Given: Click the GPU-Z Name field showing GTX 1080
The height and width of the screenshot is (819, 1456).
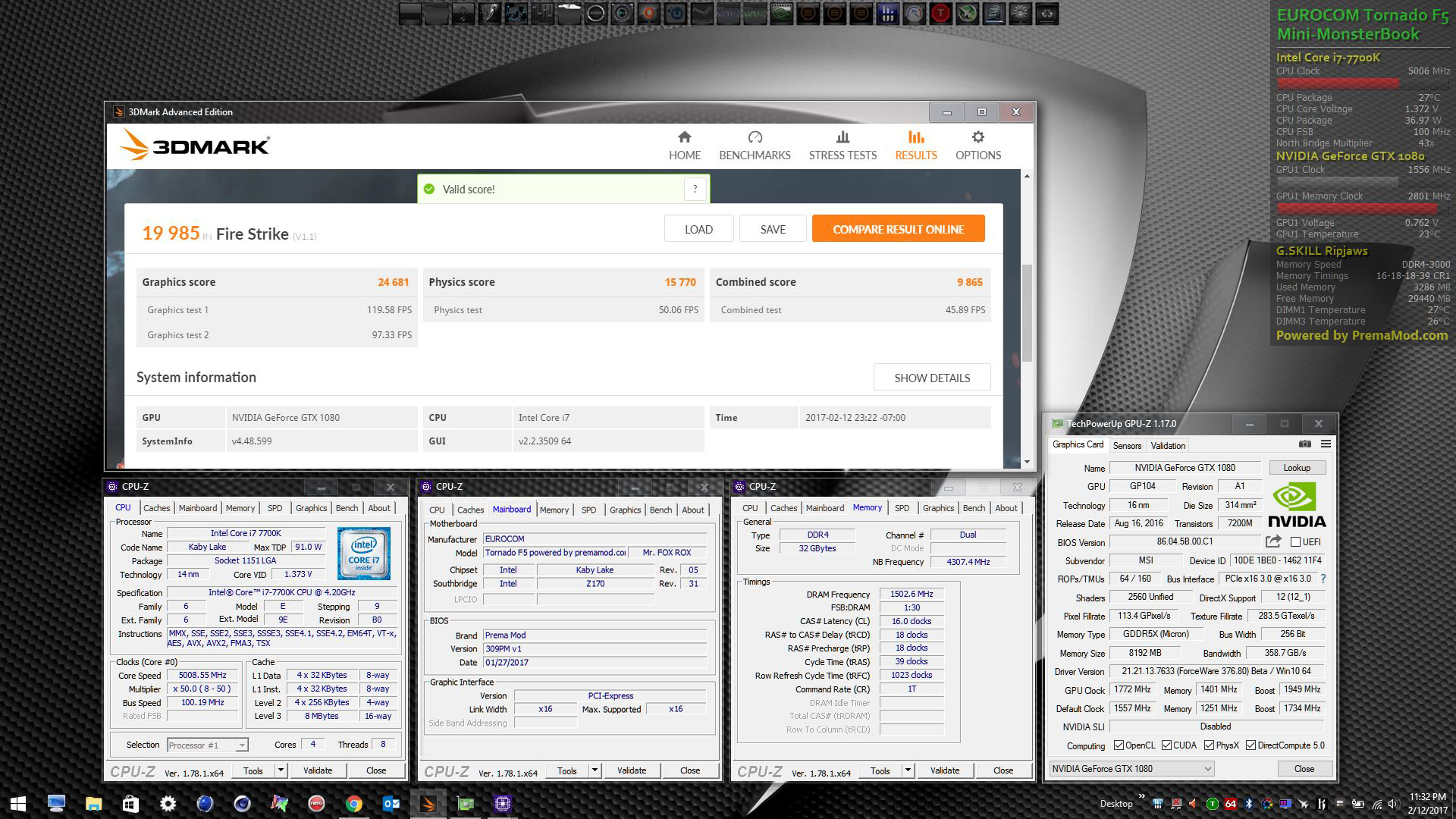Looking at the screenshot, I should click(1185, 468).
